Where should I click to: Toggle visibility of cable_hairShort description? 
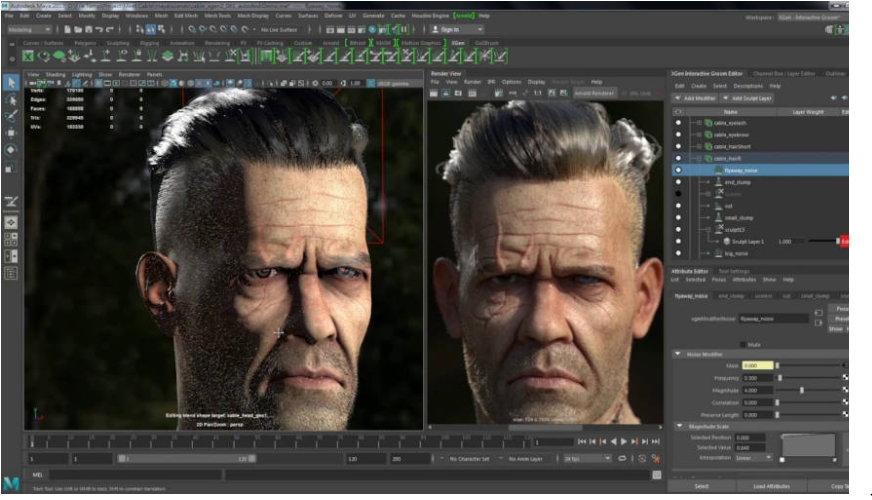678,146
